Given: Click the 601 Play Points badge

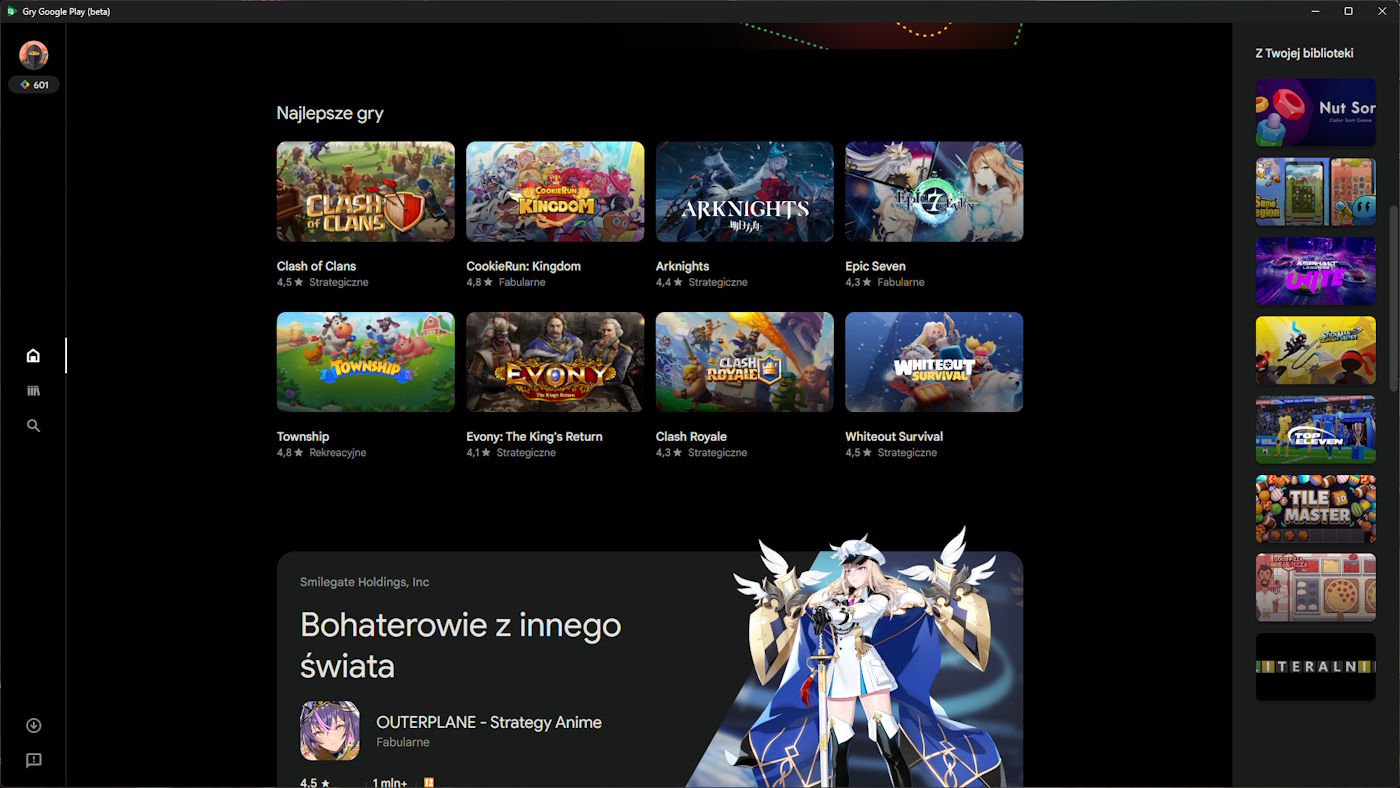Looking at the screenshot, I should coord(34,85).
